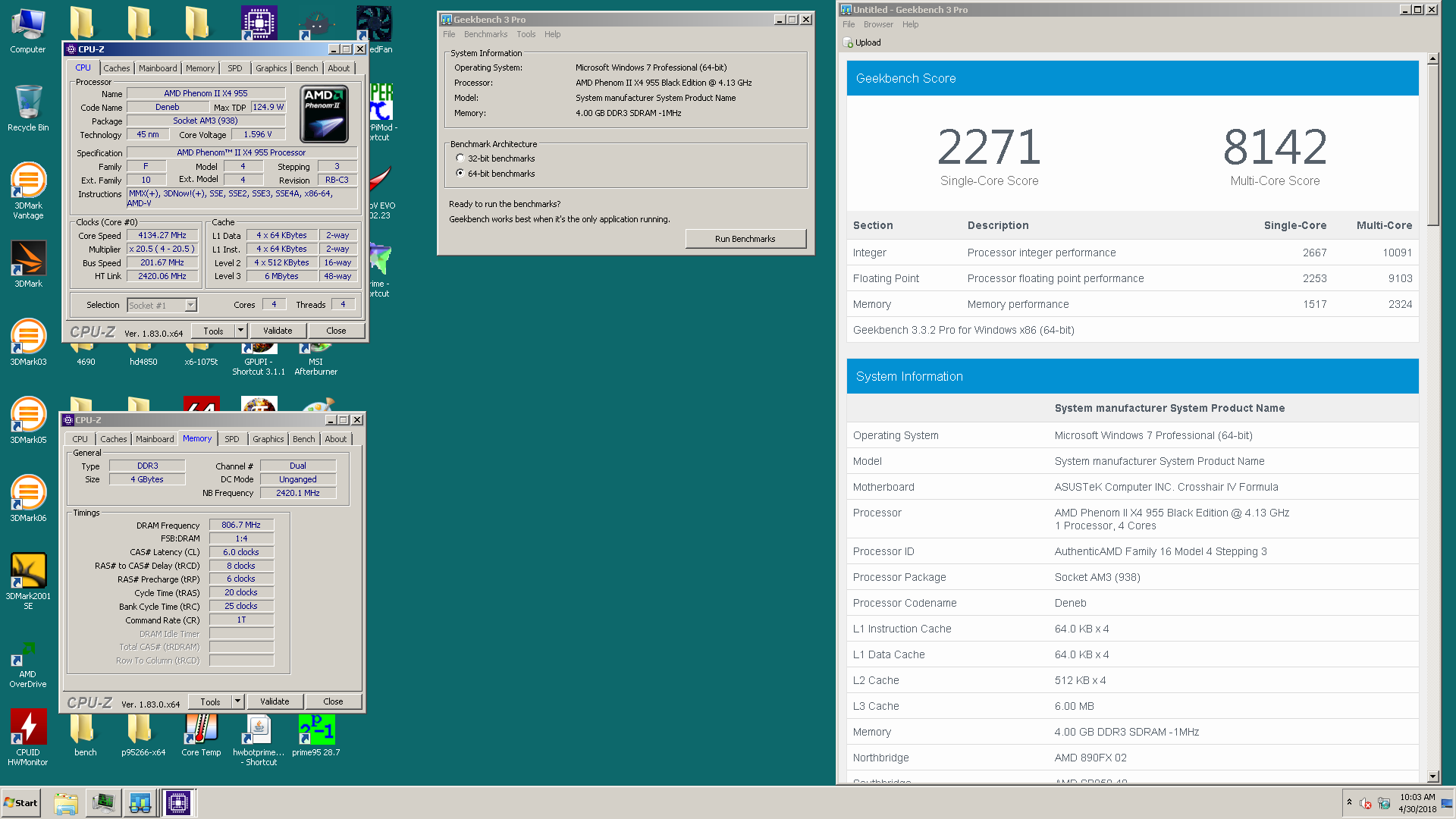Click Close button in lower CPU-Z window

point(333,701)
